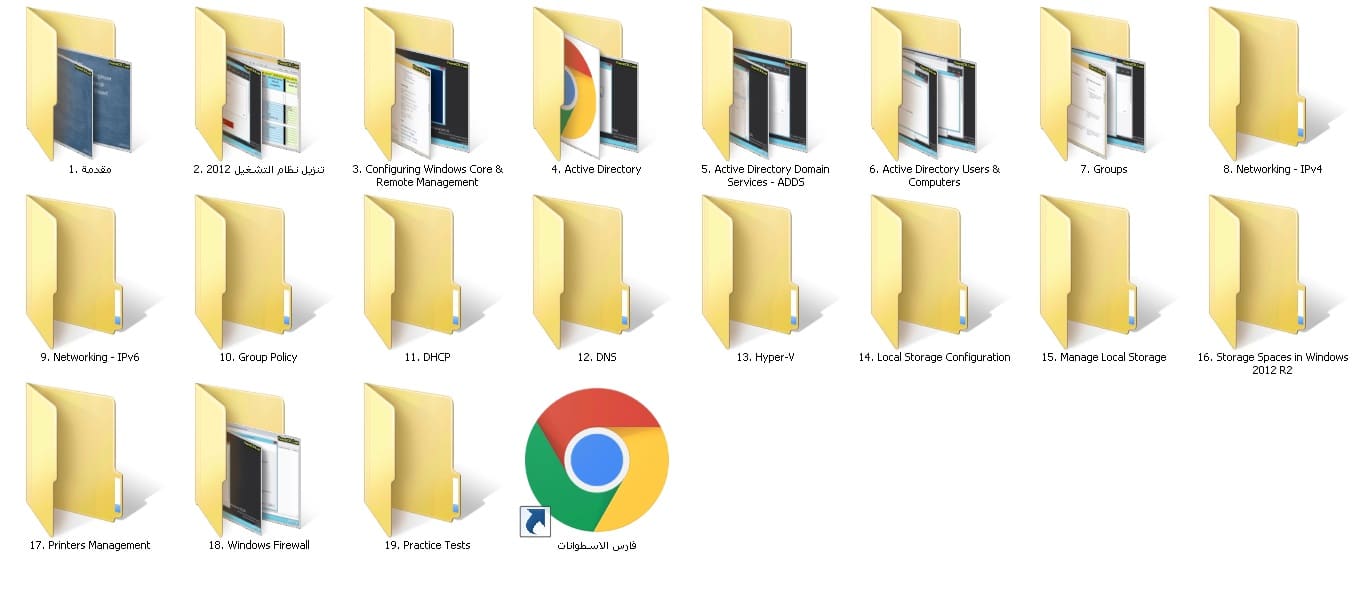Click the '11. DHCP' label text
This screenshot has width=1363, height=589.
(428, 358)
